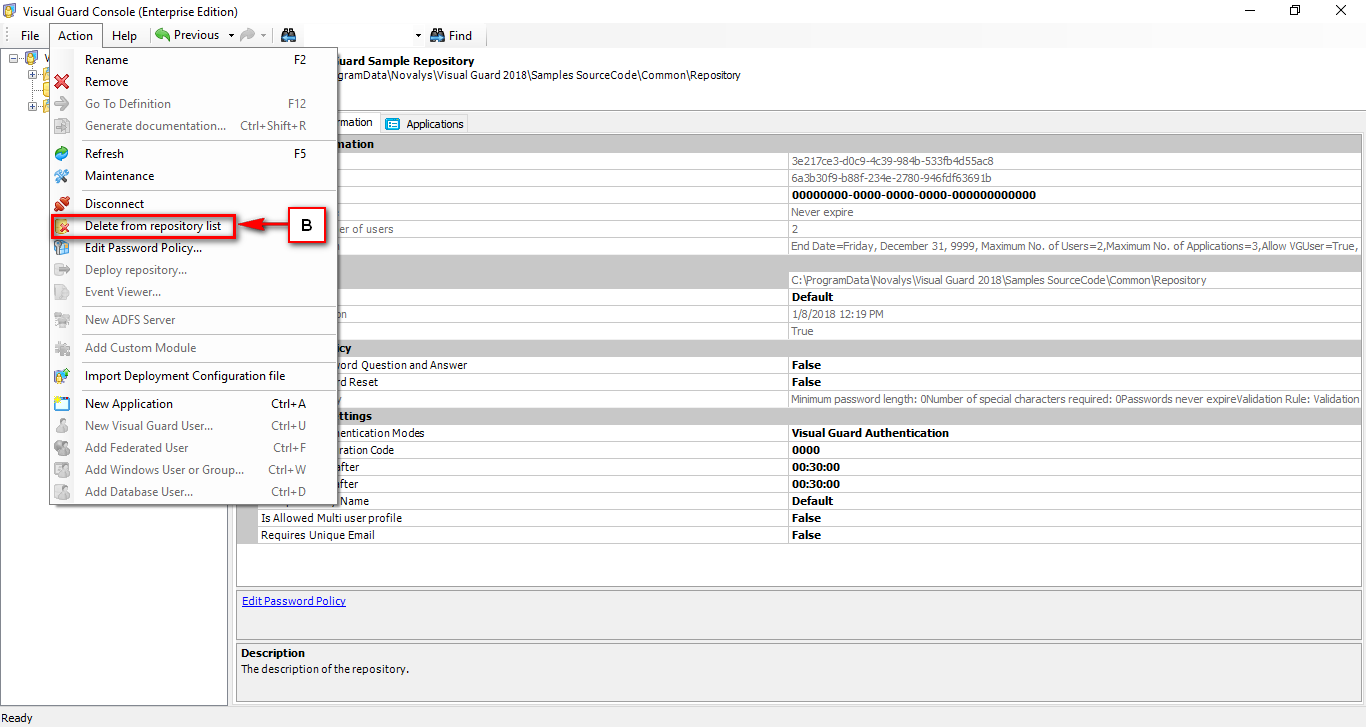The width and height of the screenshot is (1366, 727).
Task: Click the New Application icon
Action: click(62, 403)
